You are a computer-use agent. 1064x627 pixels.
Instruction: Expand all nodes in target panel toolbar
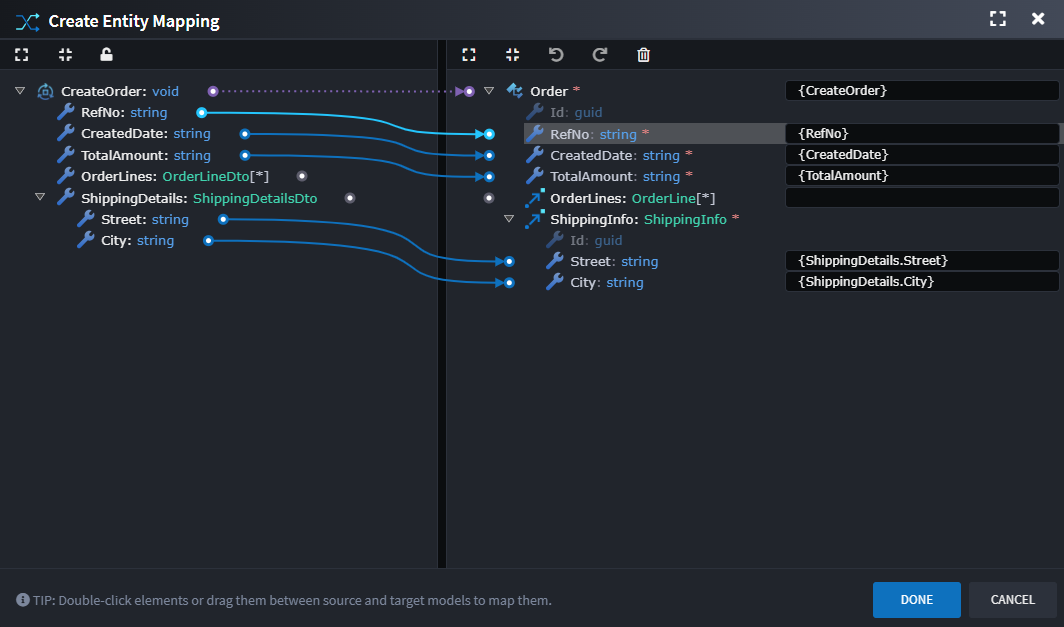coord(468,55)
